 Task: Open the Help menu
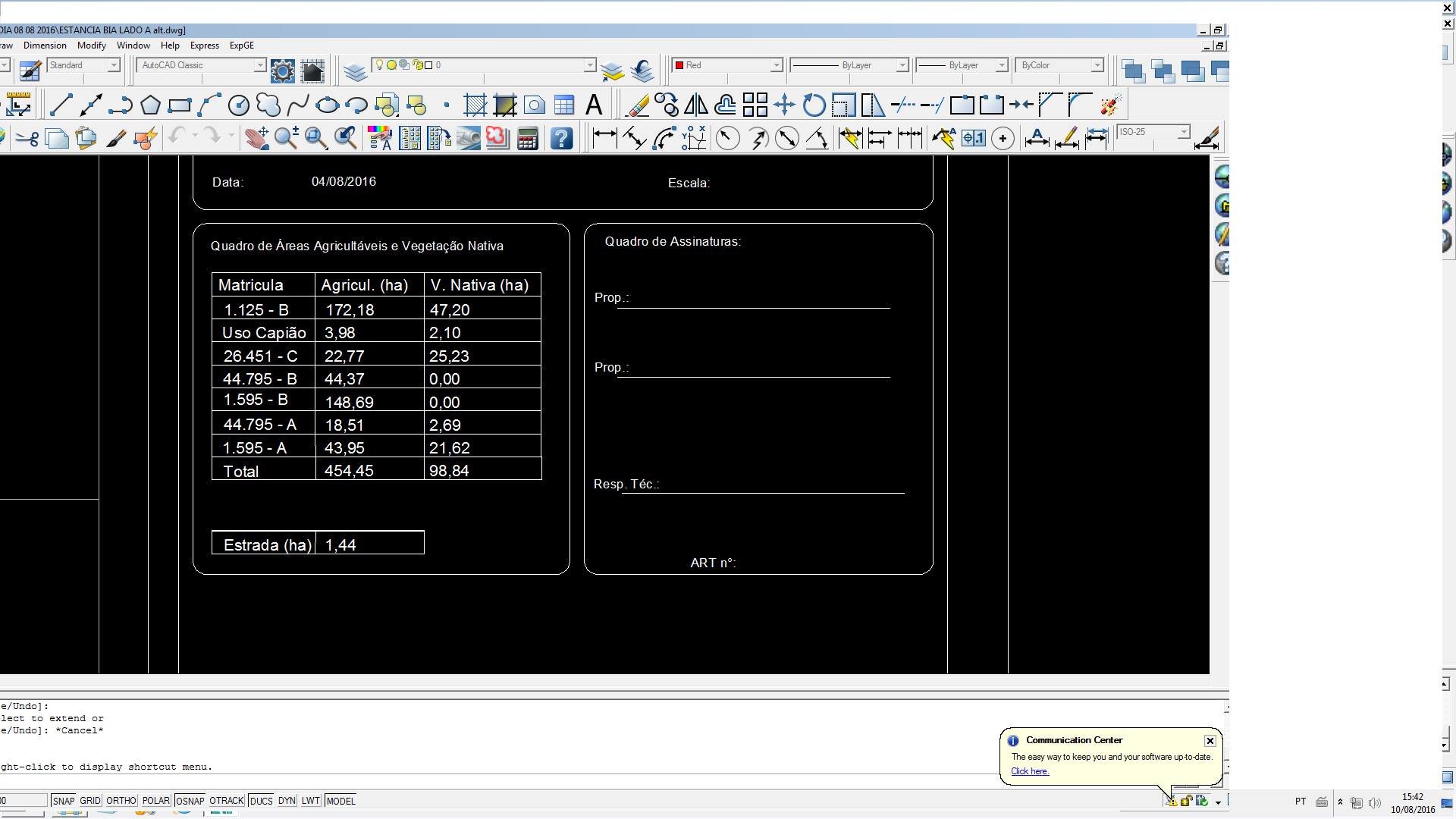click(x=170, y=45)
